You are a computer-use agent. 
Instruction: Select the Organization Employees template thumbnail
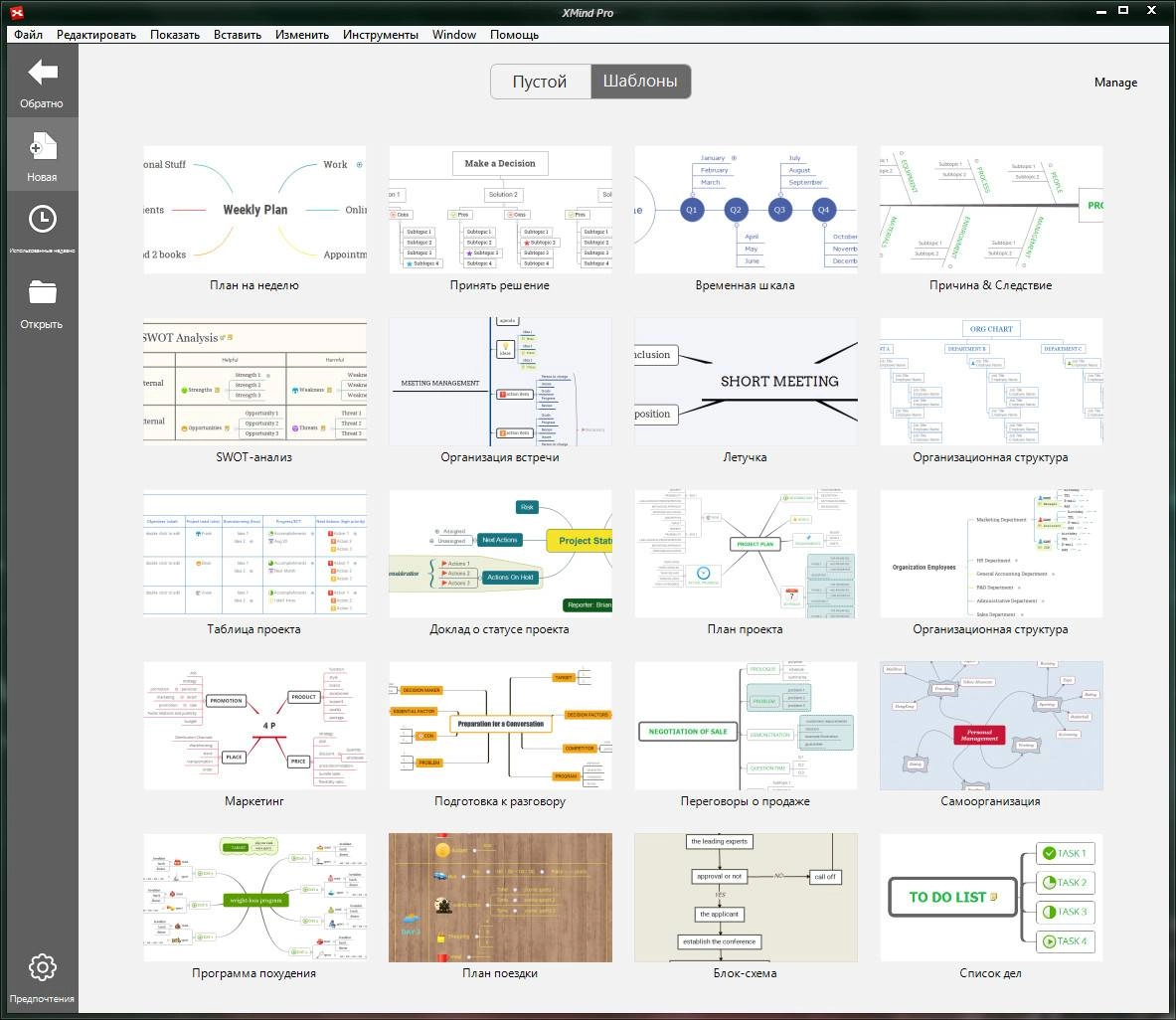click(991, 554)
